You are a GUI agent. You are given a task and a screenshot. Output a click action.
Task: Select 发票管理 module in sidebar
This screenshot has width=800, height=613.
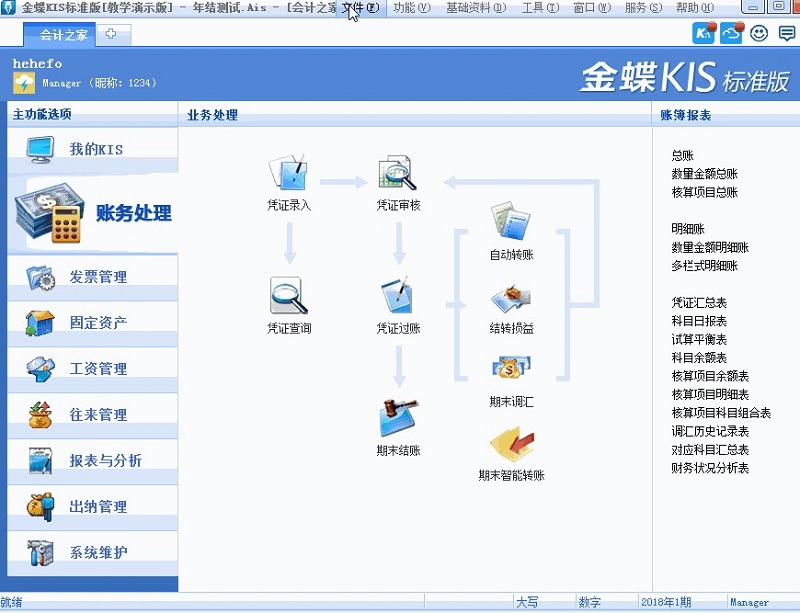click(x=93, y=277)
